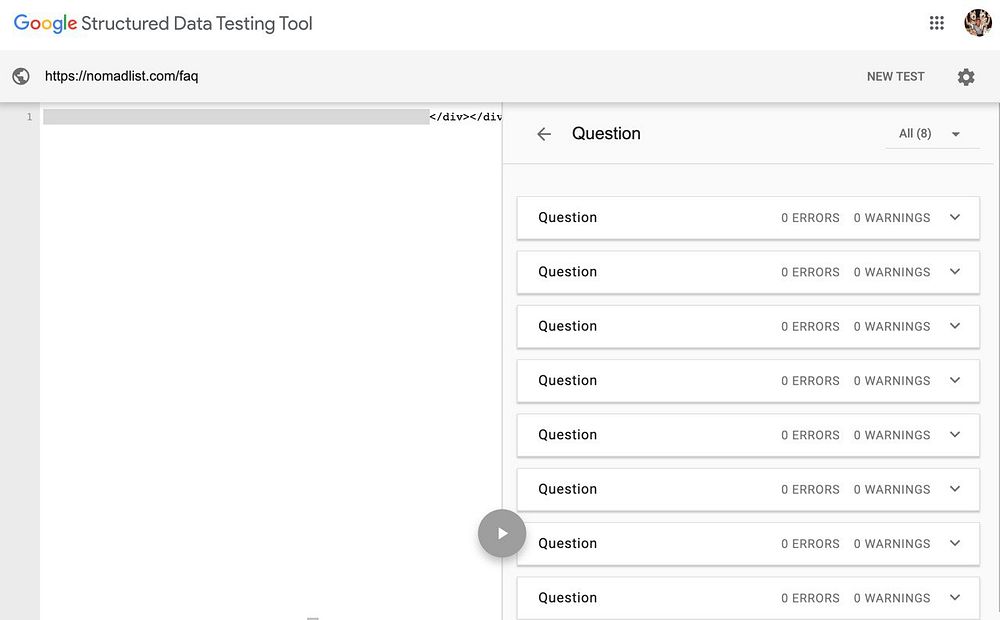Viewport: 1000px width, 620px height.
Task: Go back using the left arrow
Action: (x=544, y=134)
